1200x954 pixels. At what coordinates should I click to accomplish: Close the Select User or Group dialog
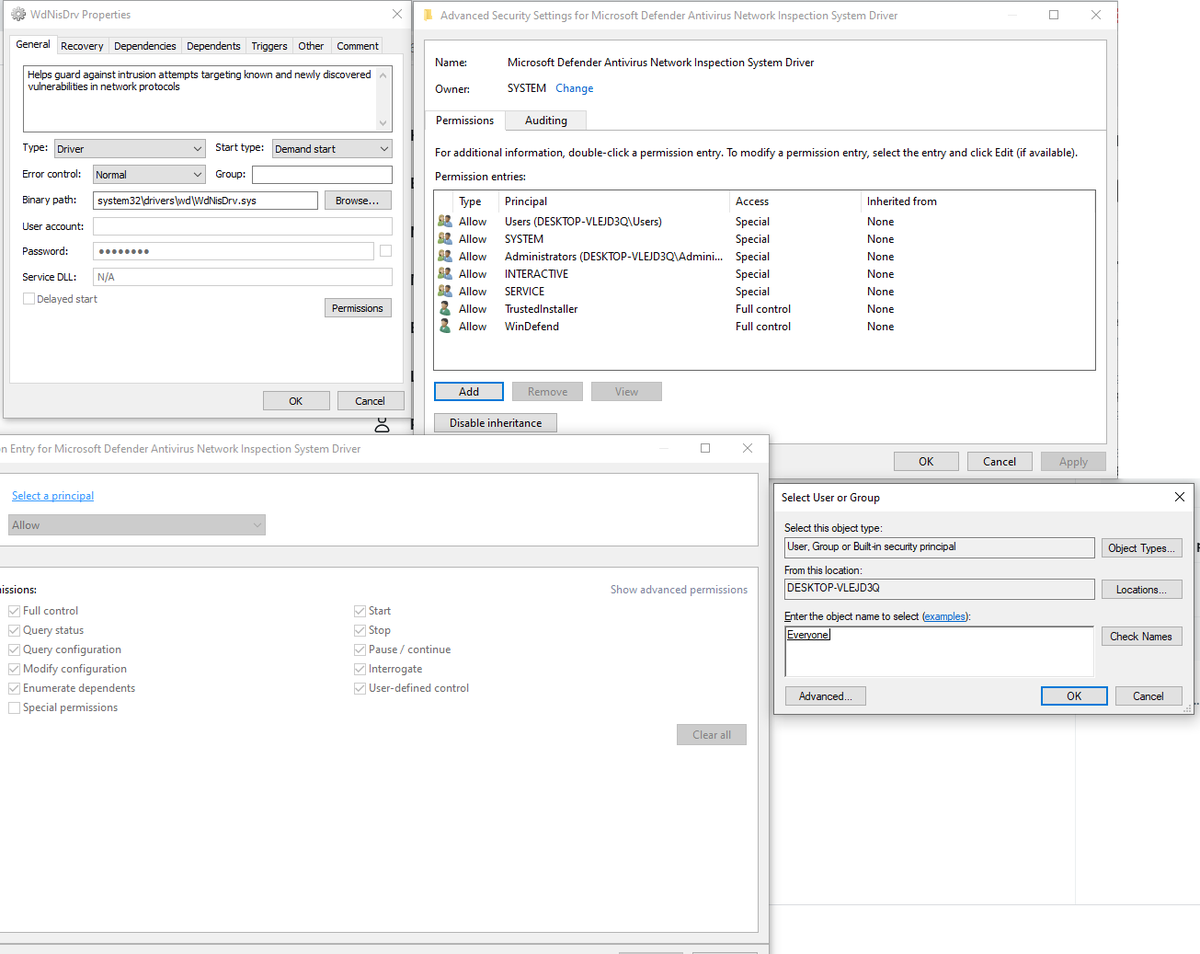pyautogui.click(x=1180, y=497)
